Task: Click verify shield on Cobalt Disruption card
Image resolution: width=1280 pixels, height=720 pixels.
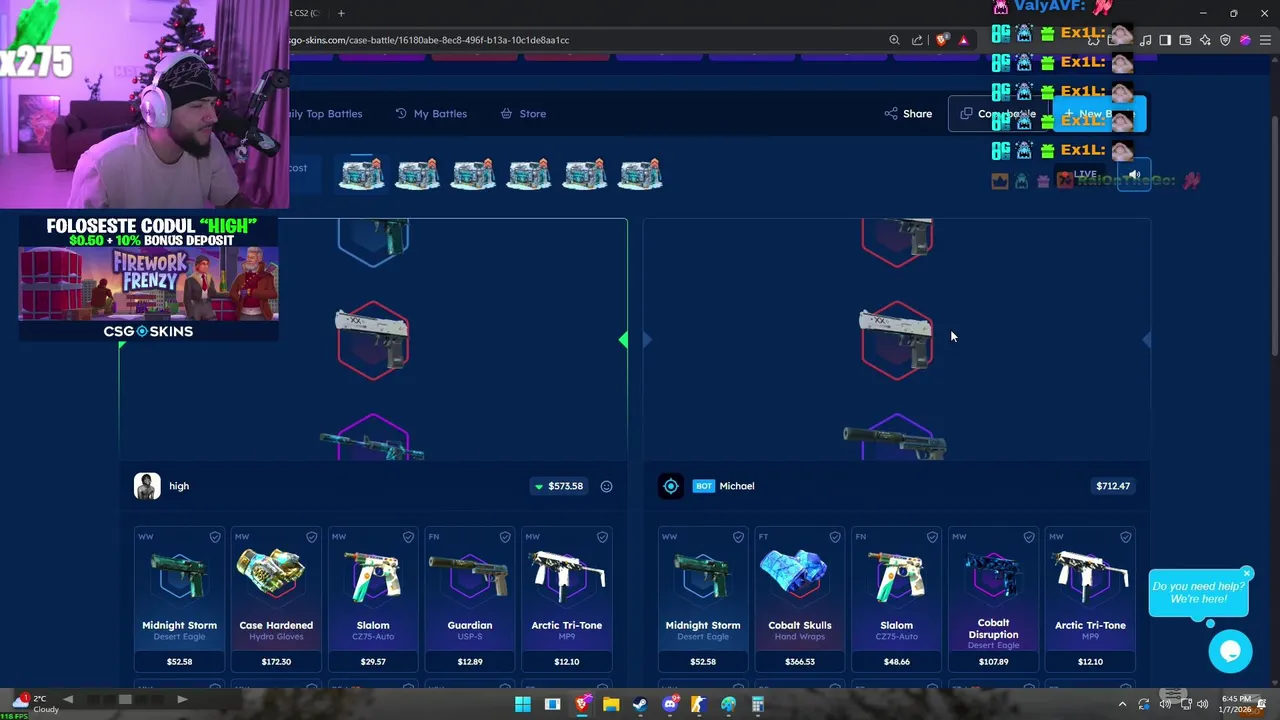Action: 1029,537
